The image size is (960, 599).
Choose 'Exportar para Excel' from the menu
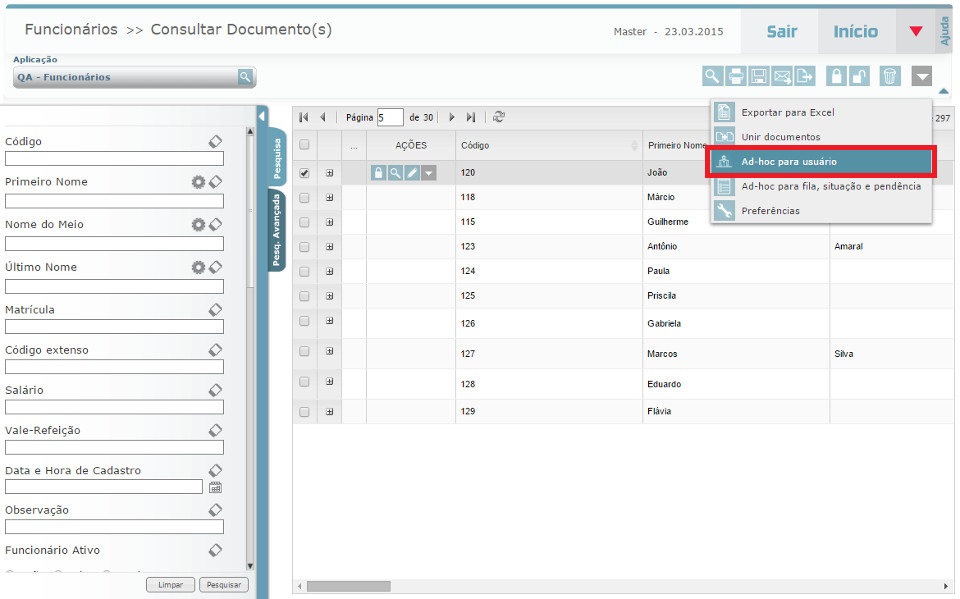pos(787,113)
